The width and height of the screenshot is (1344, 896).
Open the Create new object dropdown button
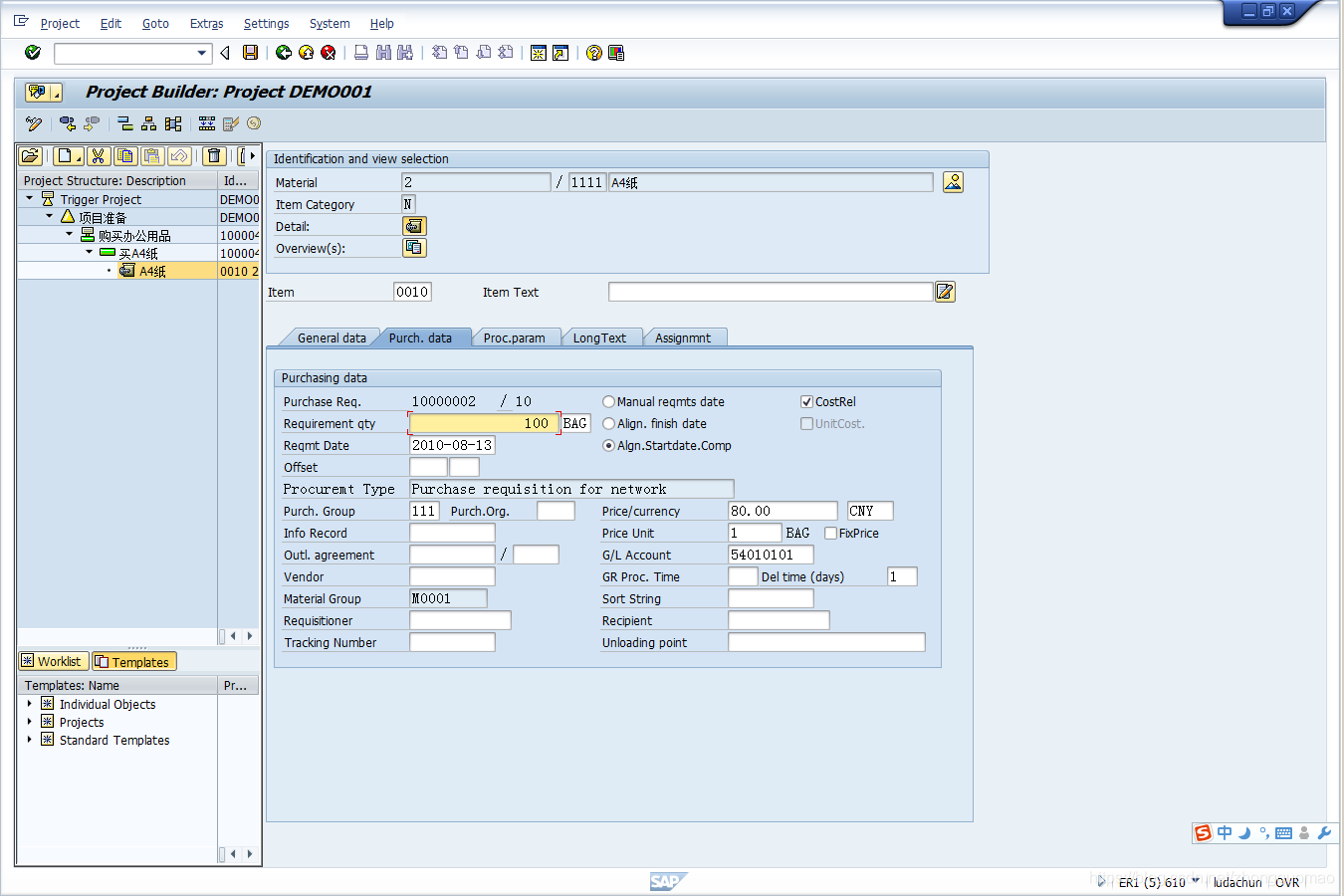click(69, 155)
